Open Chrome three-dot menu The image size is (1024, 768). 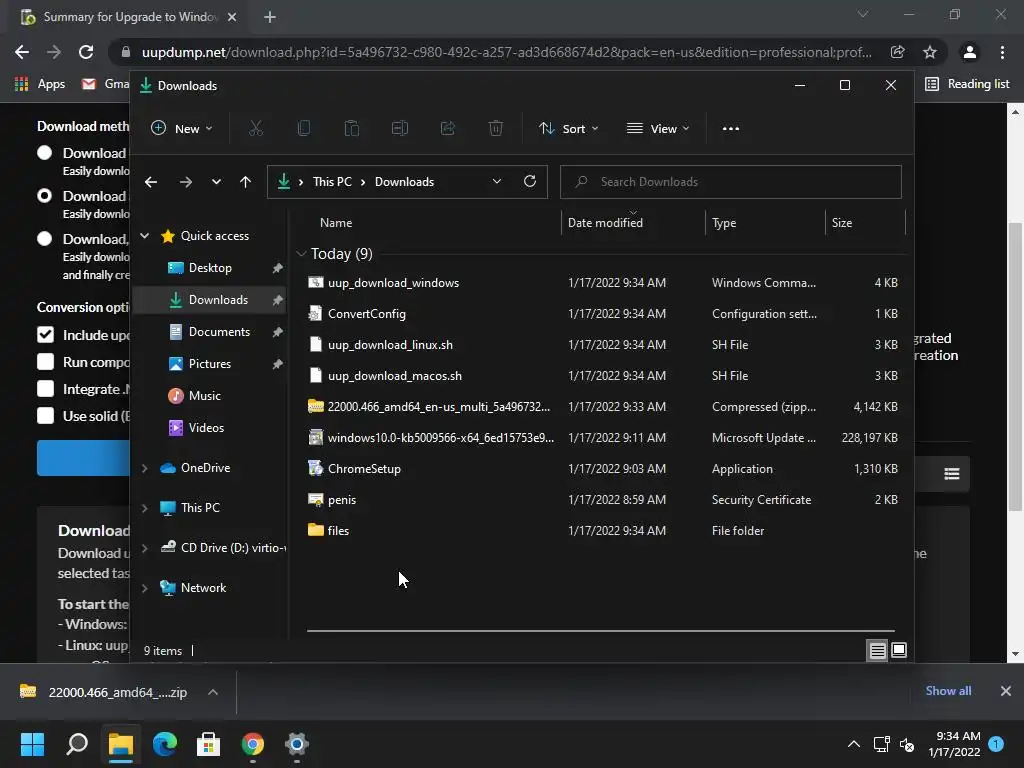coord(1002,52)
